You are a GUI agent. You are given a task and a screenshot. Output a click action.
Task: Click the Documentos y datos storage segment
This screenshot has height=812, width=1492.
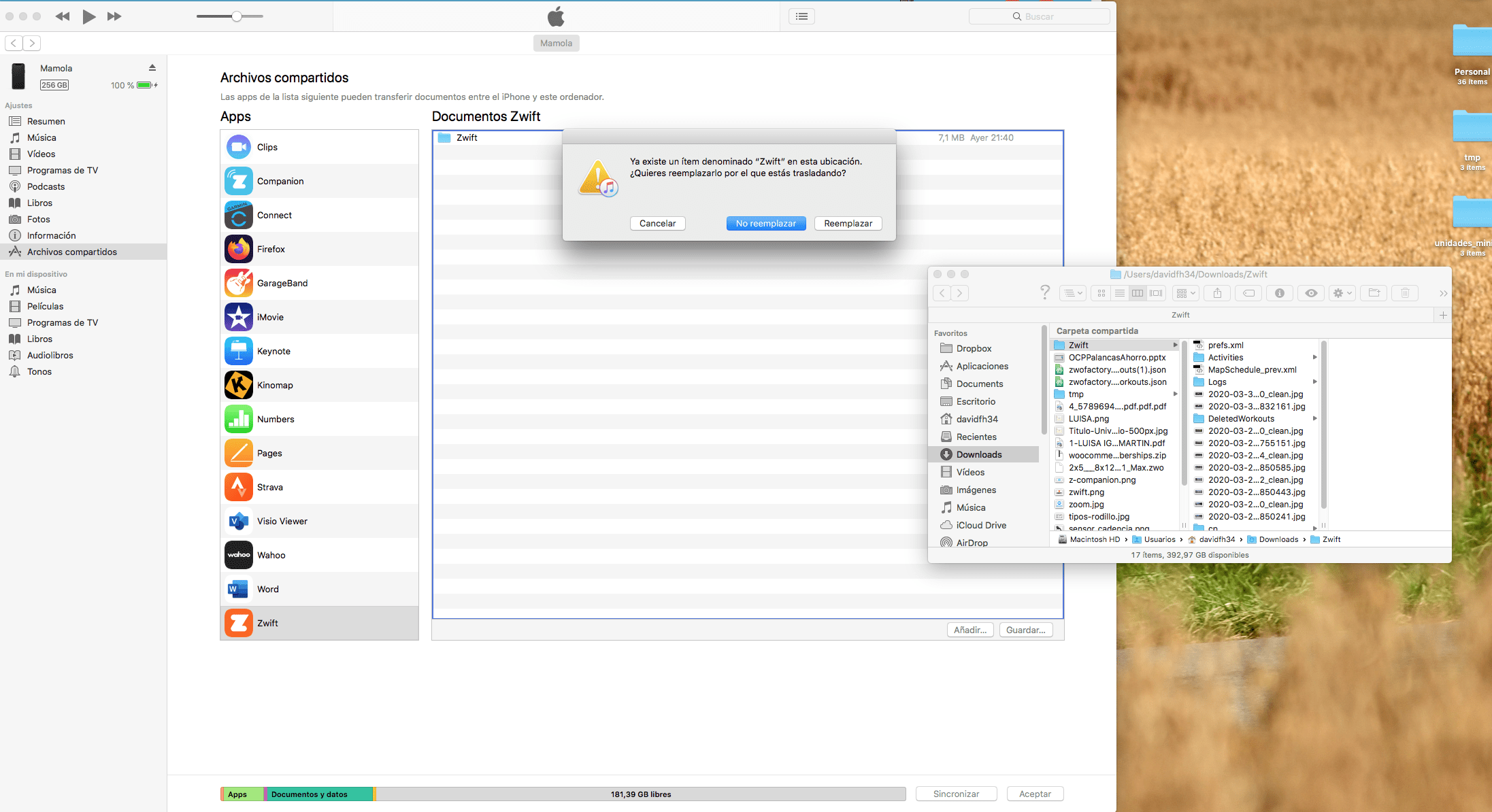(x=318, y=794)
